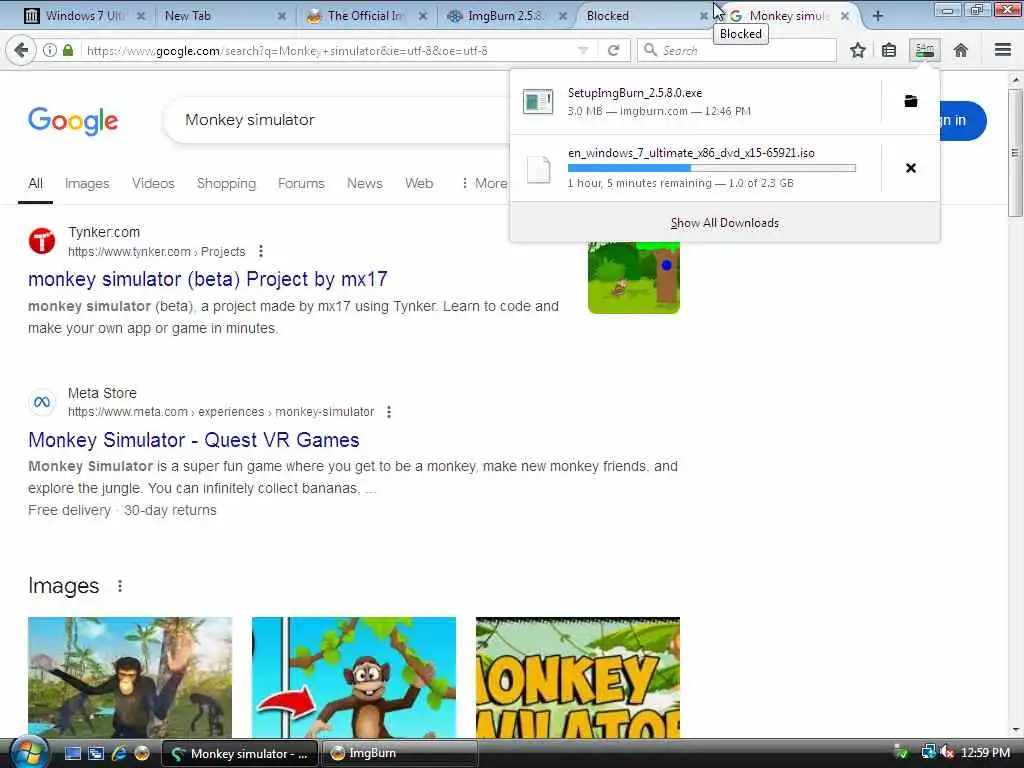
Task: Open monkey simulator (beta) Project by mx17
Action: pos(208,279)
